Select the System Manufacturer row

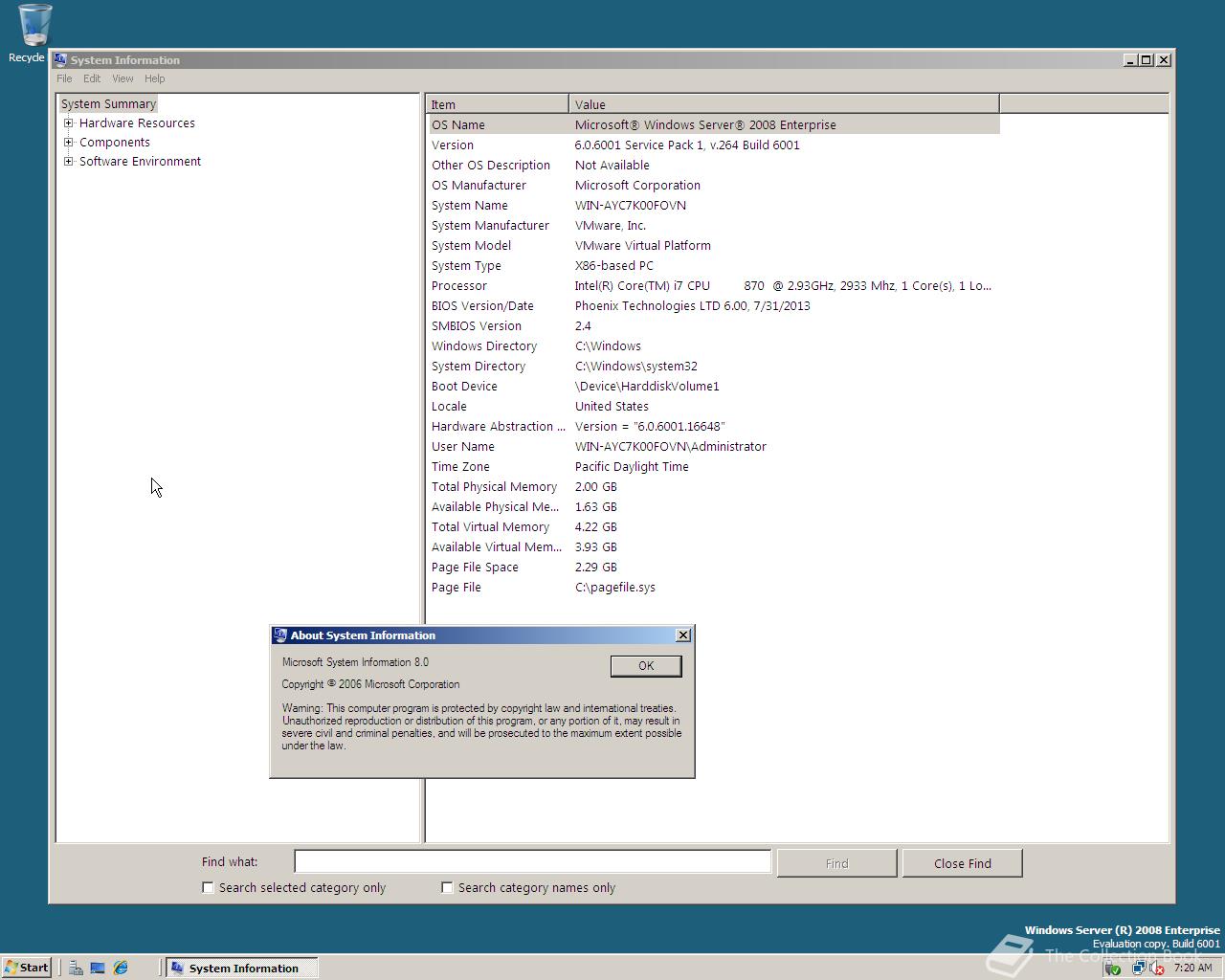(x=713, y=225)
